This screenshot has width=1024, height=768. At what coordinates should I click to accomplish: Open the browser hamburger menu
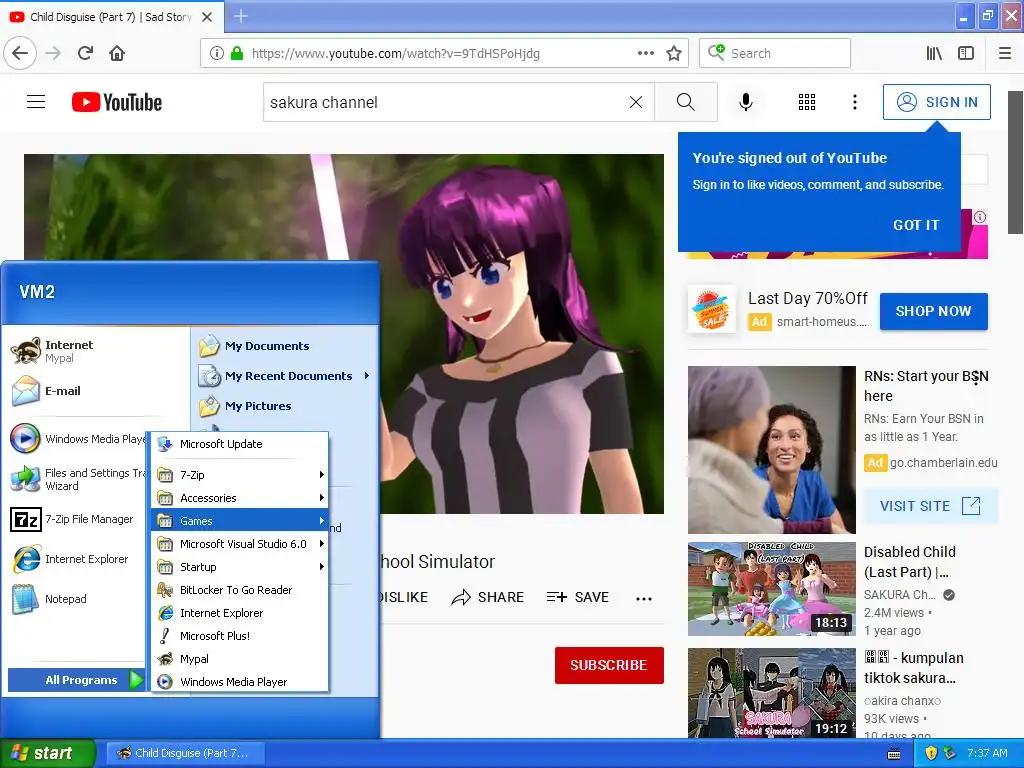[x=1005, y=53]
